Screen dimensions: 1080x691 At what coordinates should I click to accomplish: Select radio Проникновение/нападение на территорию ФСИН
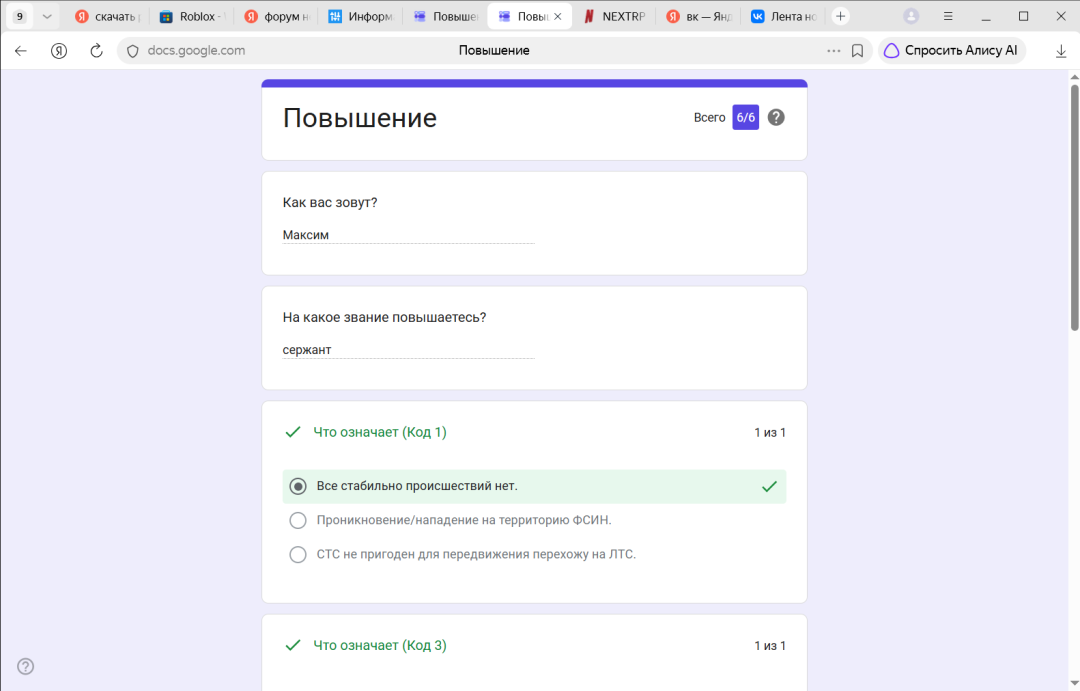(x=298, y=520)
